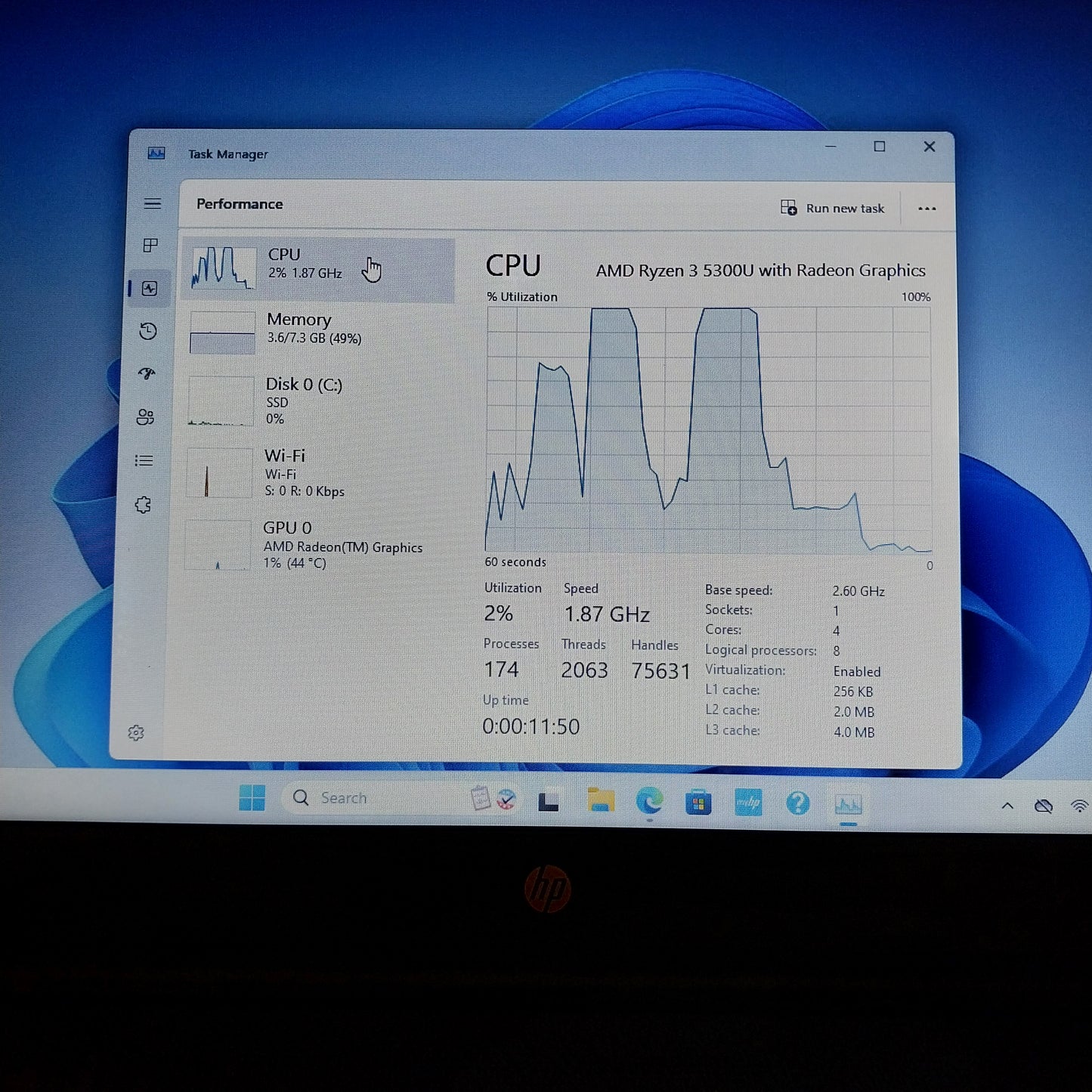The width and height of the screenshot is (1092, 1092).
Task: Click the CPU mini graph thumbnail
Action: (224, 268)
